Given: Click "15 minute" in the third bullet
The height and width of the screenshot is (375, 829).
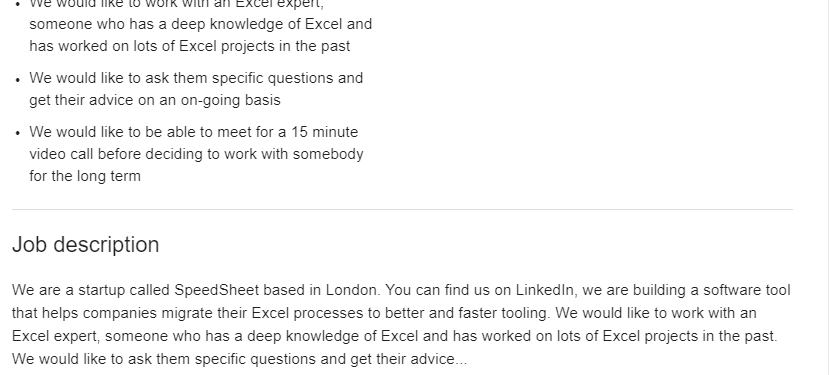Looking at the screenshot, I should pos(325,132).
